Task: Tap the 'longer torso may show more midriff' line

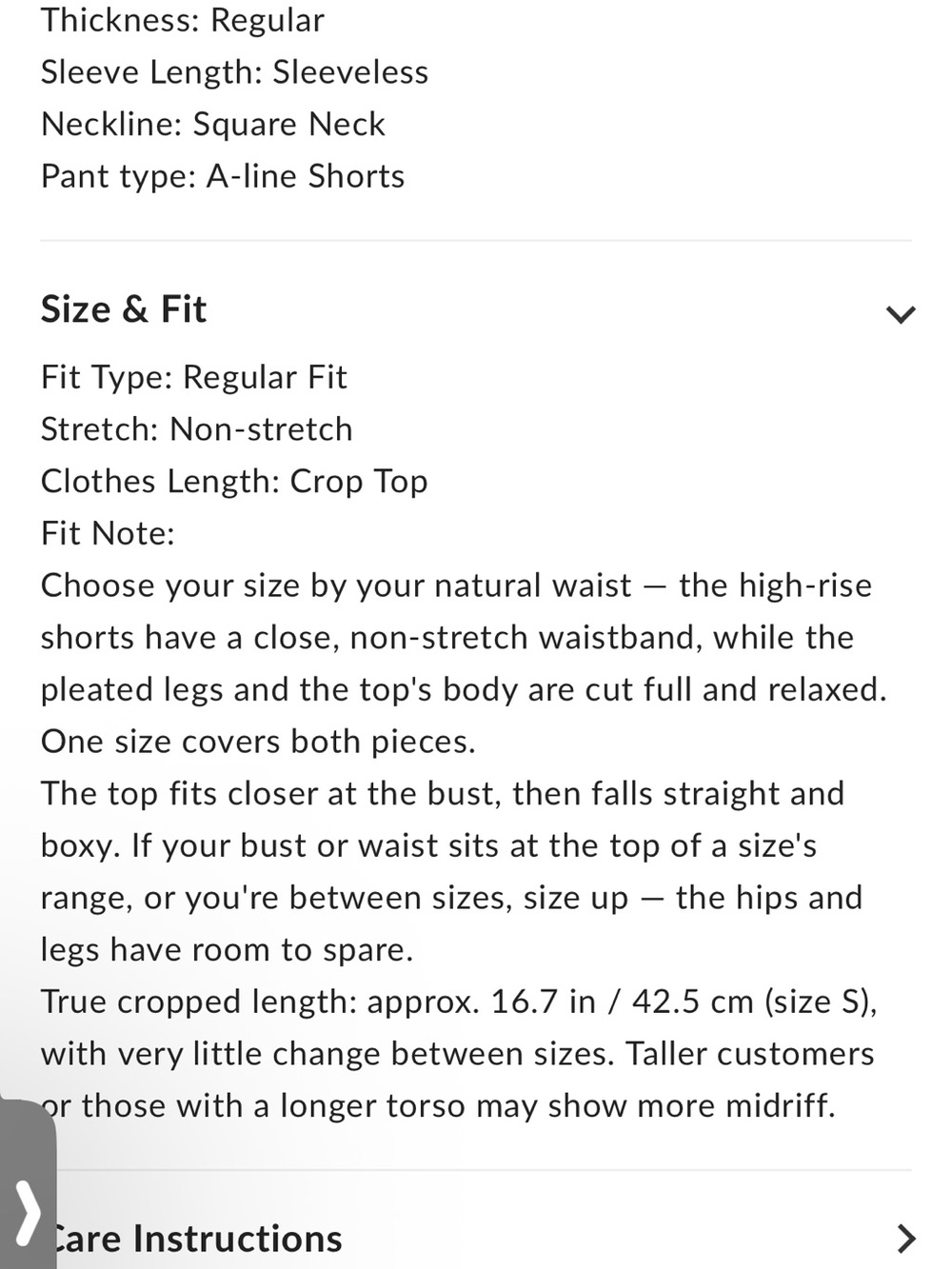Action: pos(438,1106)
